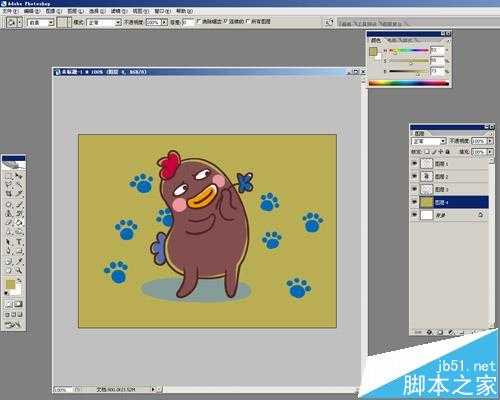Toggle the 消除锯齿 checkbox
Screen dimensions: 500x400
coord(199,21)
